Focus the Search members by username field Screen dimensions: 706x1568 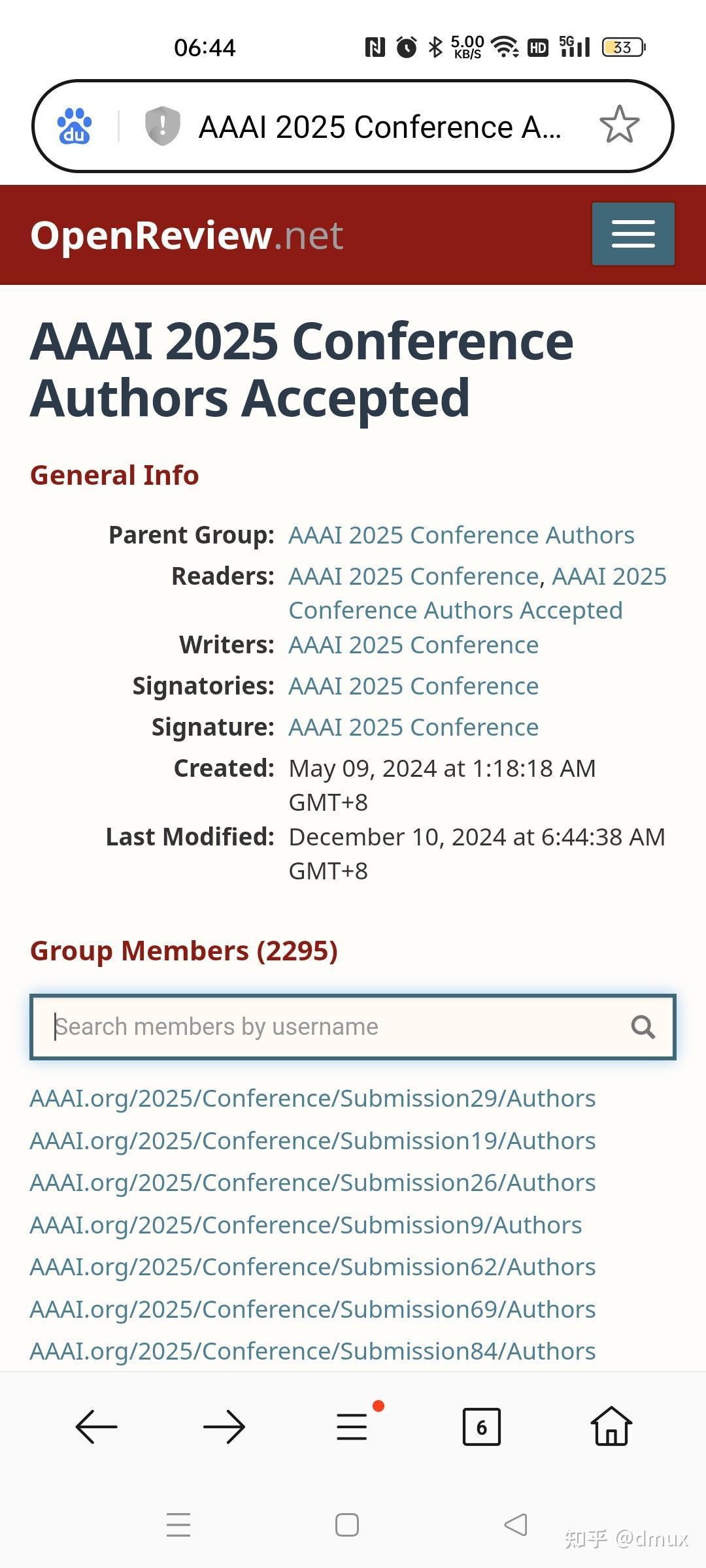333,1027
